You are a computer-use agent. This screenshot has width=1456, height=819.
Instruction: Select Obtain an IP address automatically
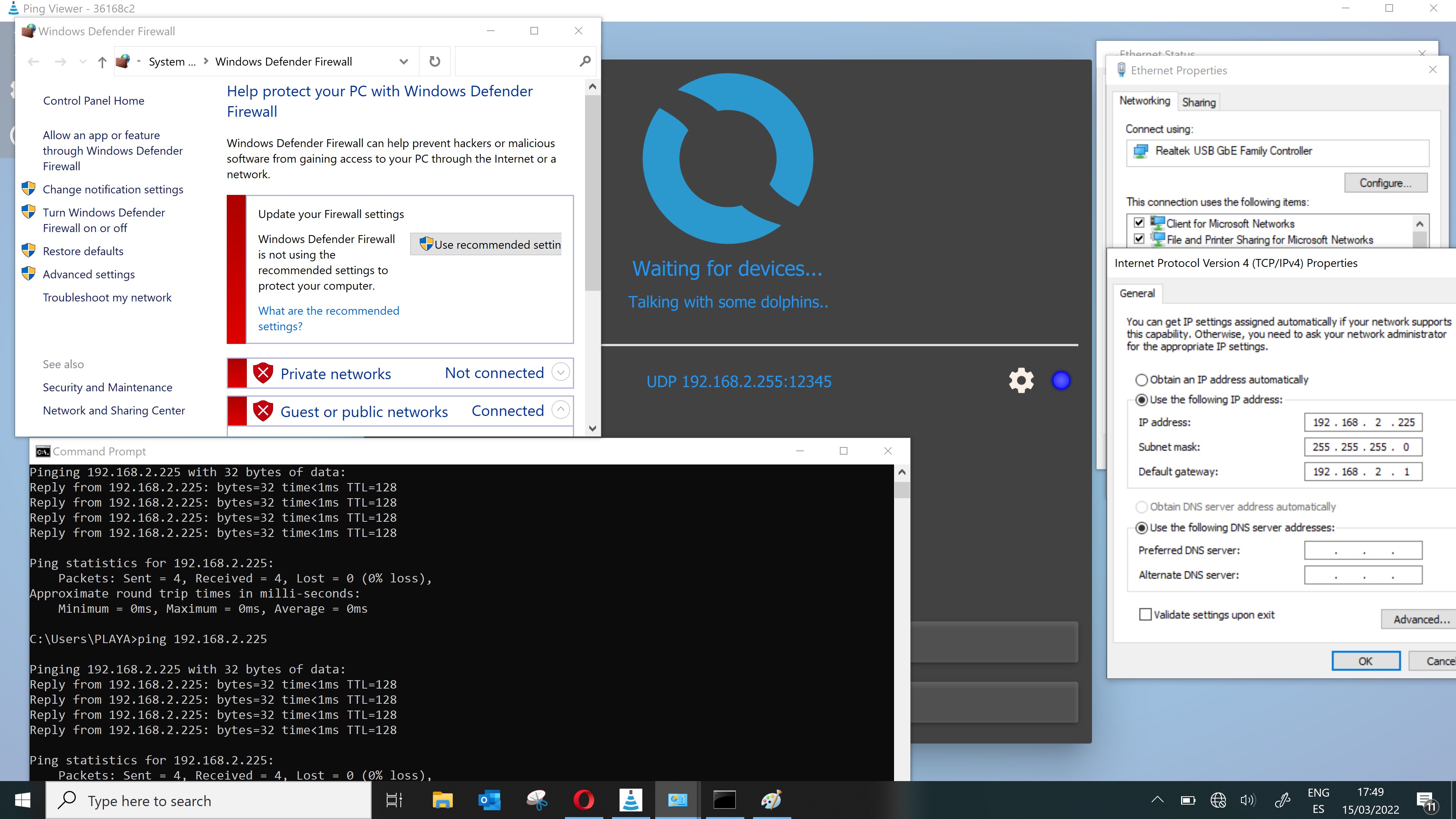(1141, 380)
